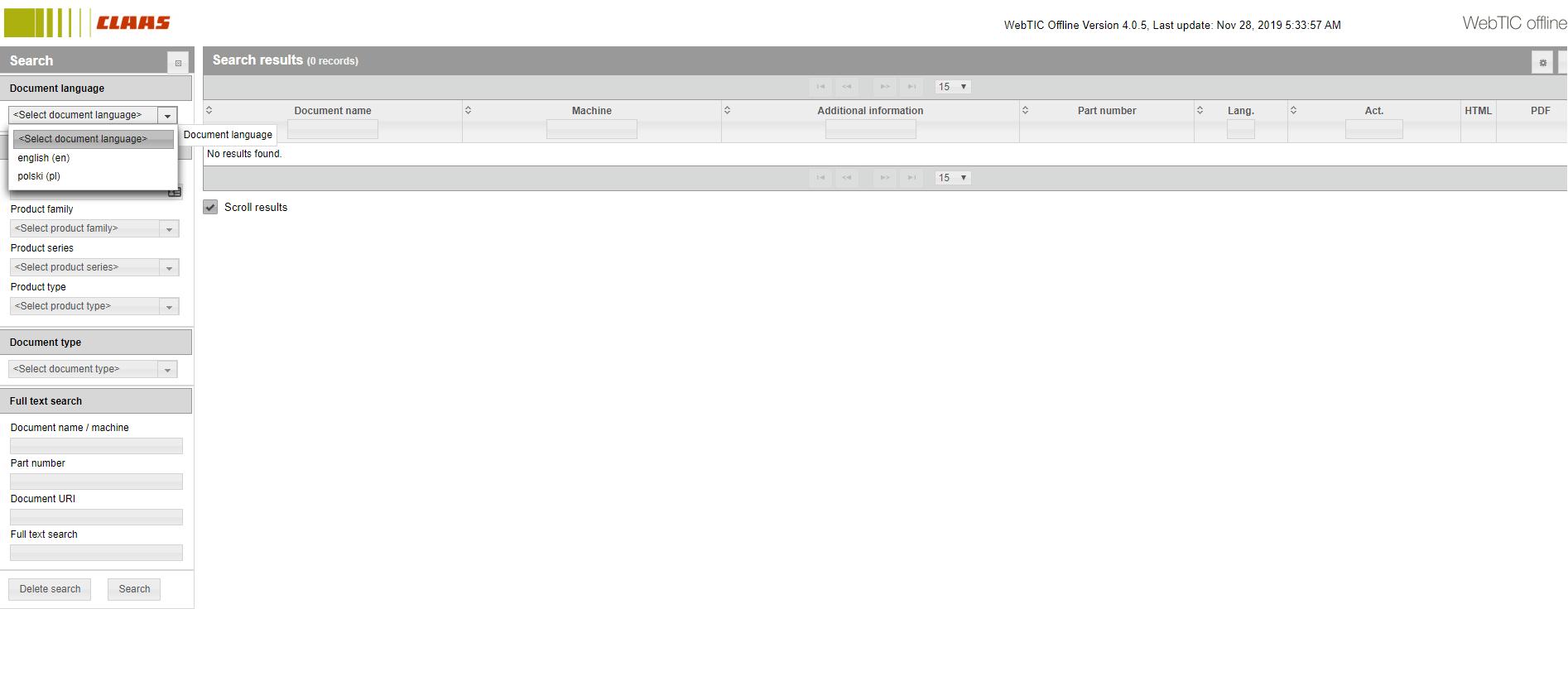
Task: Click the HTML column header
Action: click(1479, 111)
